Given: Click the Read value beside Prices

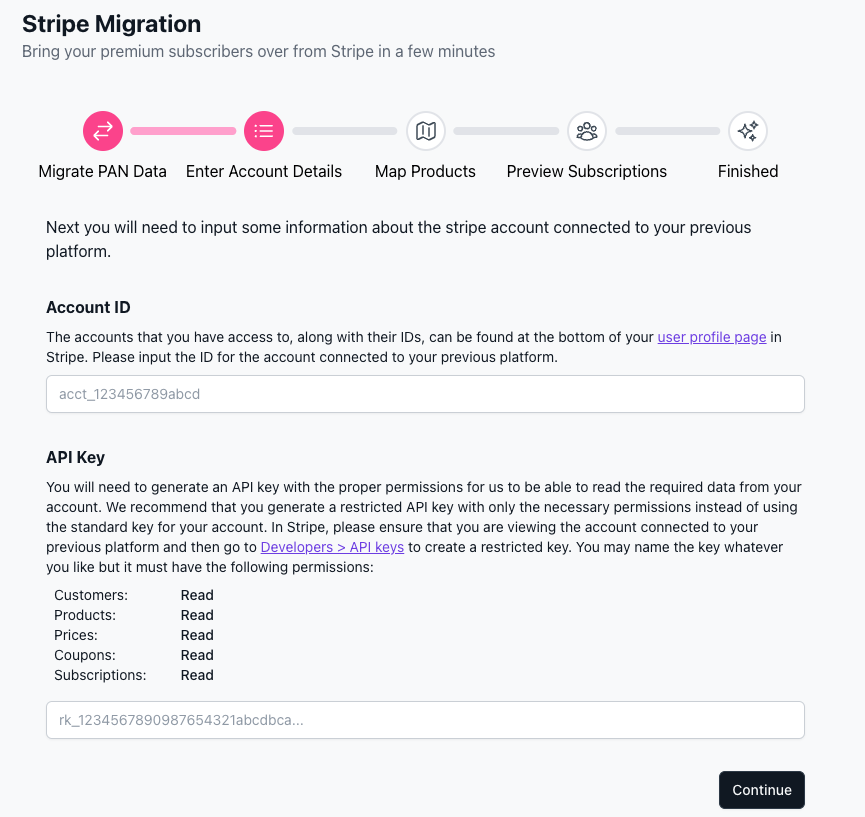Looking at the screenshot, I should pos(197,635).
